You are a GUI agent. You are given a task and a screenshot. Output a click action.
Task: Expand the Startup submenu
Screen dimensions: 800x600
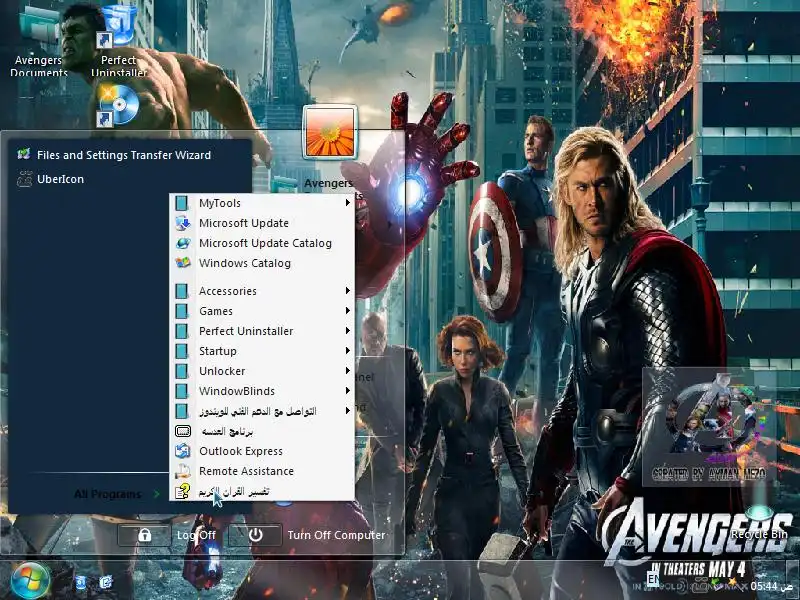pos(262,351)
